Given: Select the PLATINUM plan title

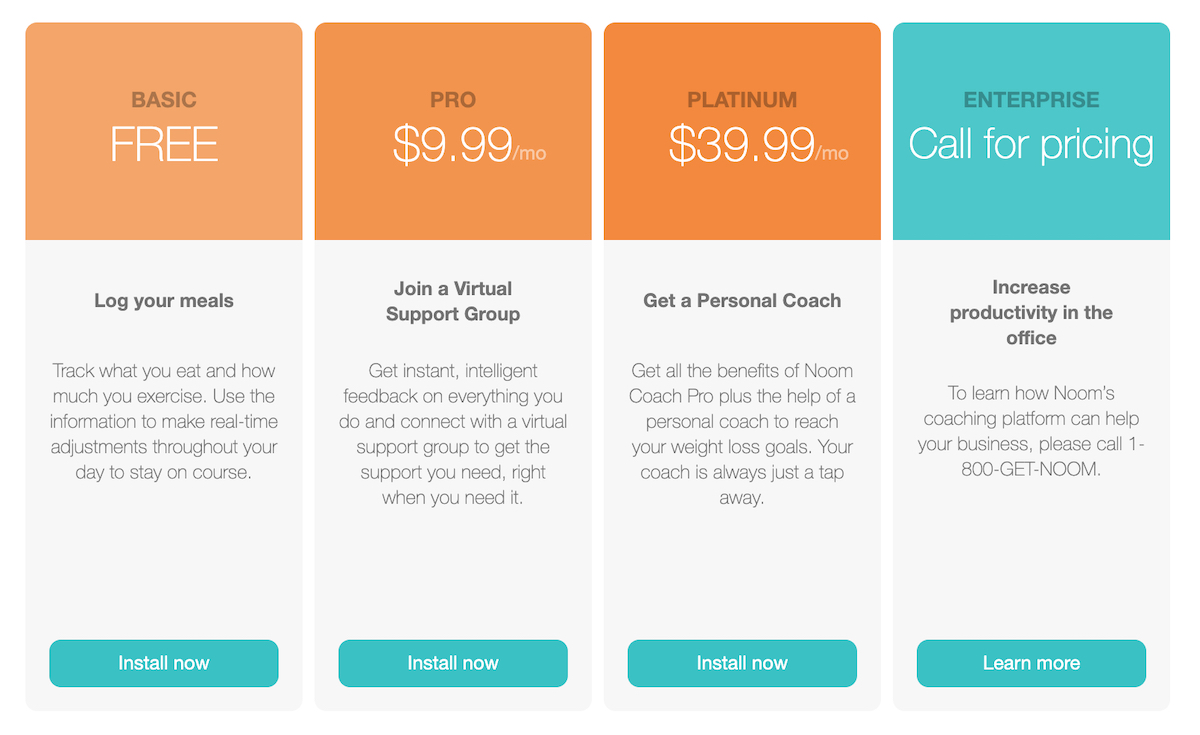Looking at the screenshot, I should [742, 100].
